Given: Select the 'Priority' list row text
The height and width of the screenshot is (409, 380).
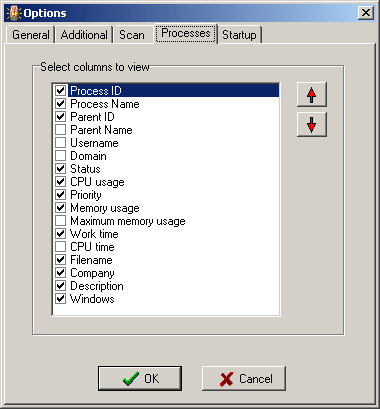Looking at the screenshot, I should (86, 195).
